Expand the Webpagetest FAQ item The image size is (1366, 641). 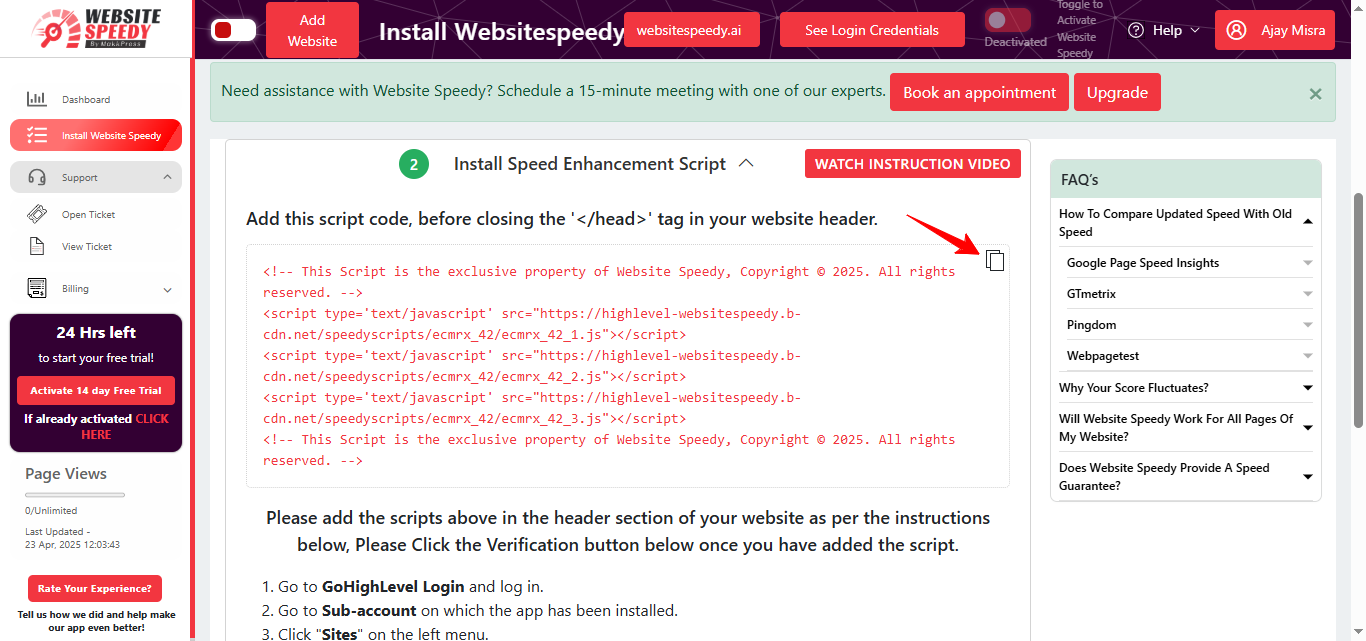[x=1308, y=356]
